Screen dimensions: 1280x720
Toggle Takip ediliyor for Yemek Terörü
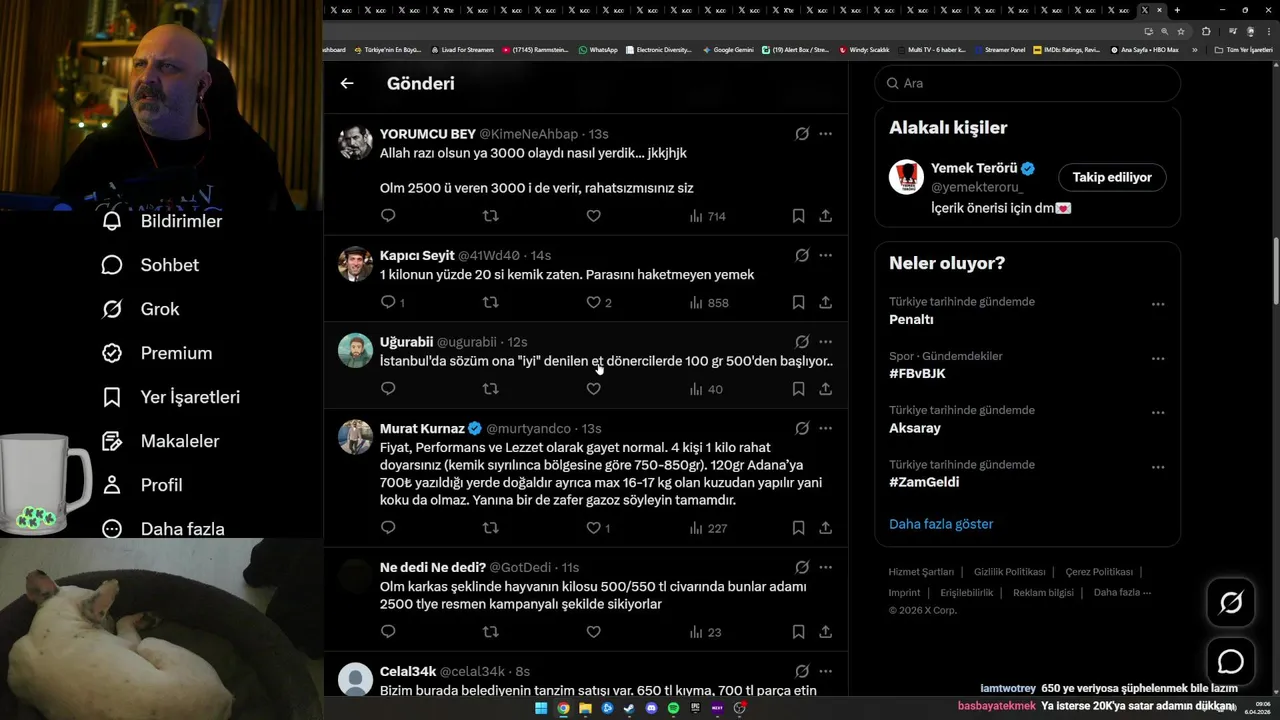tap(1112, 177)
